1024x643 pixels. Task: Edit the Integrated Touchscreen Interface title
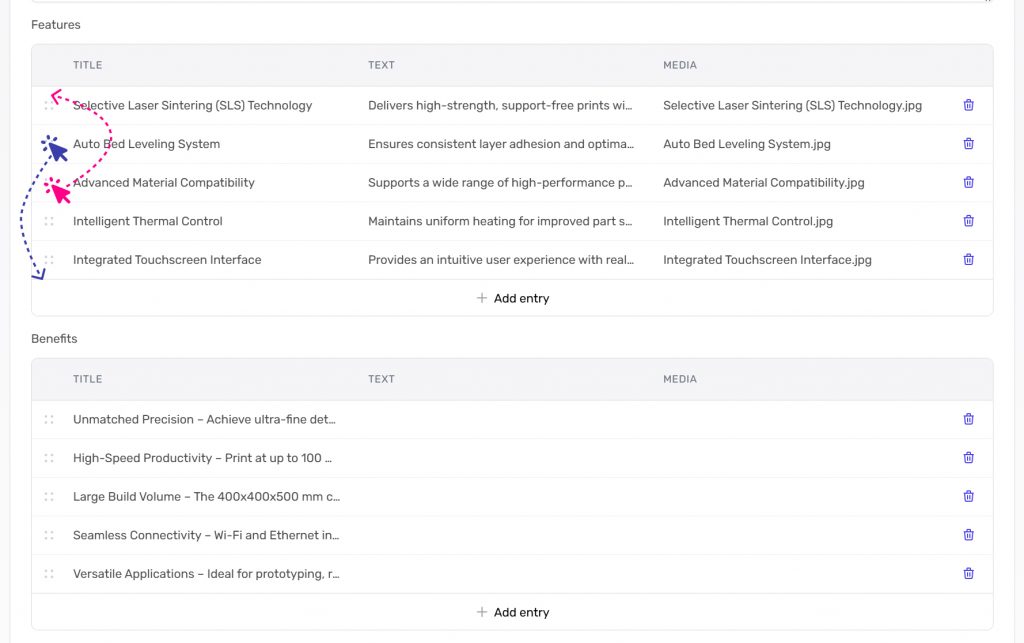167,260
